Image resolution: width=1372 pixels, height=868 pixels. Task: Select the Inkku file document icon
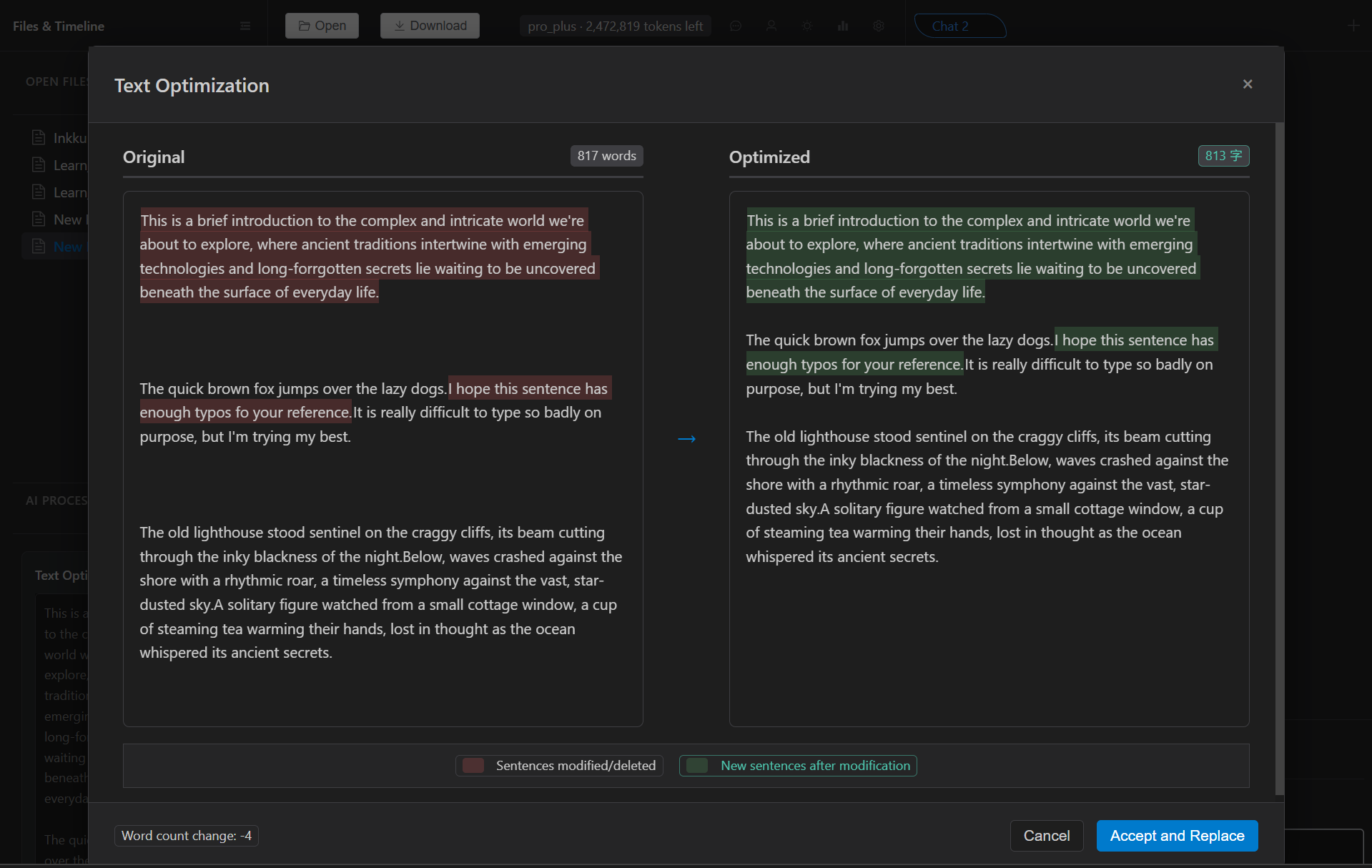point(38,137)
